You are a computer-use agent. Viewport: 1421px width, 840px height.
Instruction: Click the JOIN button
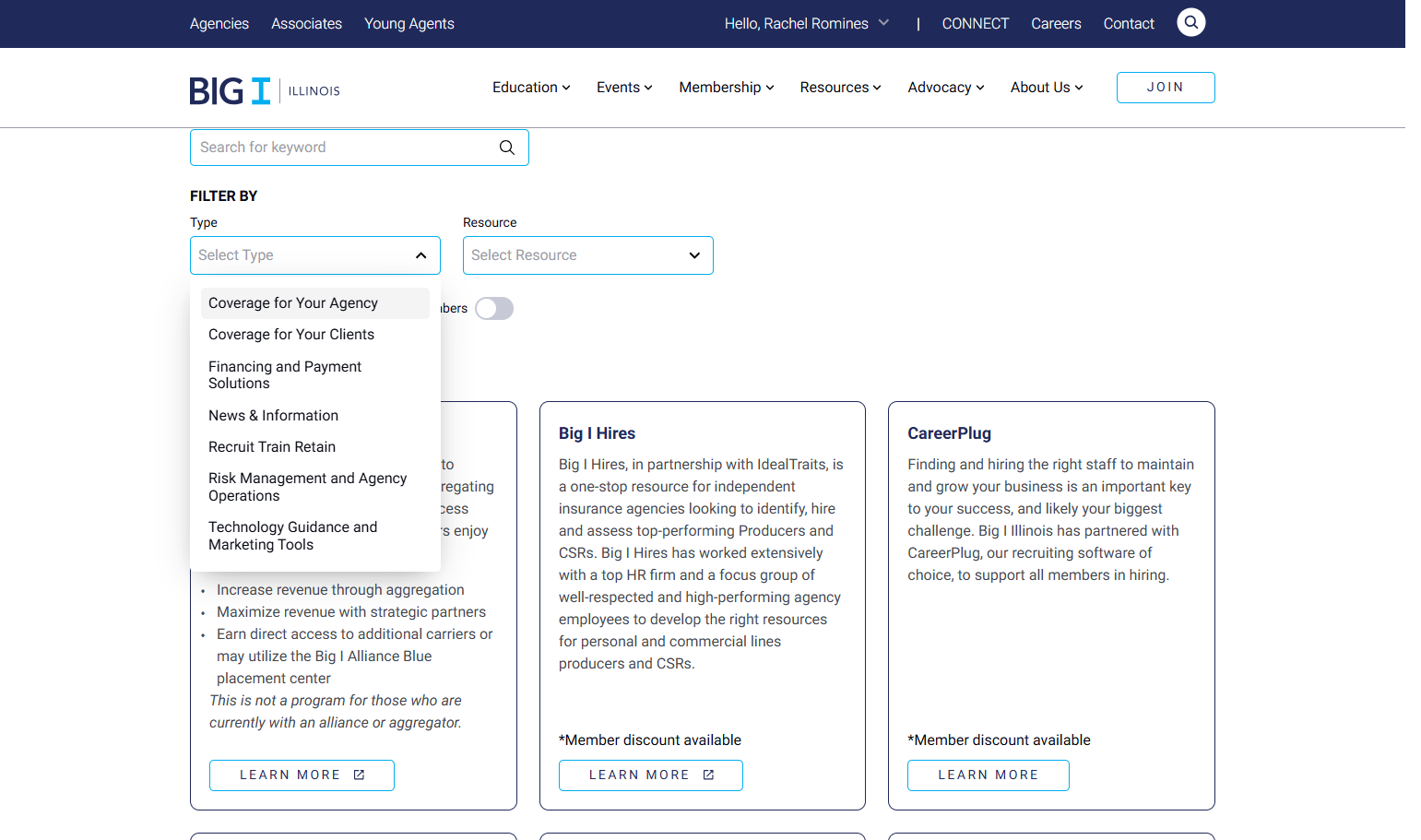tap(1166, 88)
